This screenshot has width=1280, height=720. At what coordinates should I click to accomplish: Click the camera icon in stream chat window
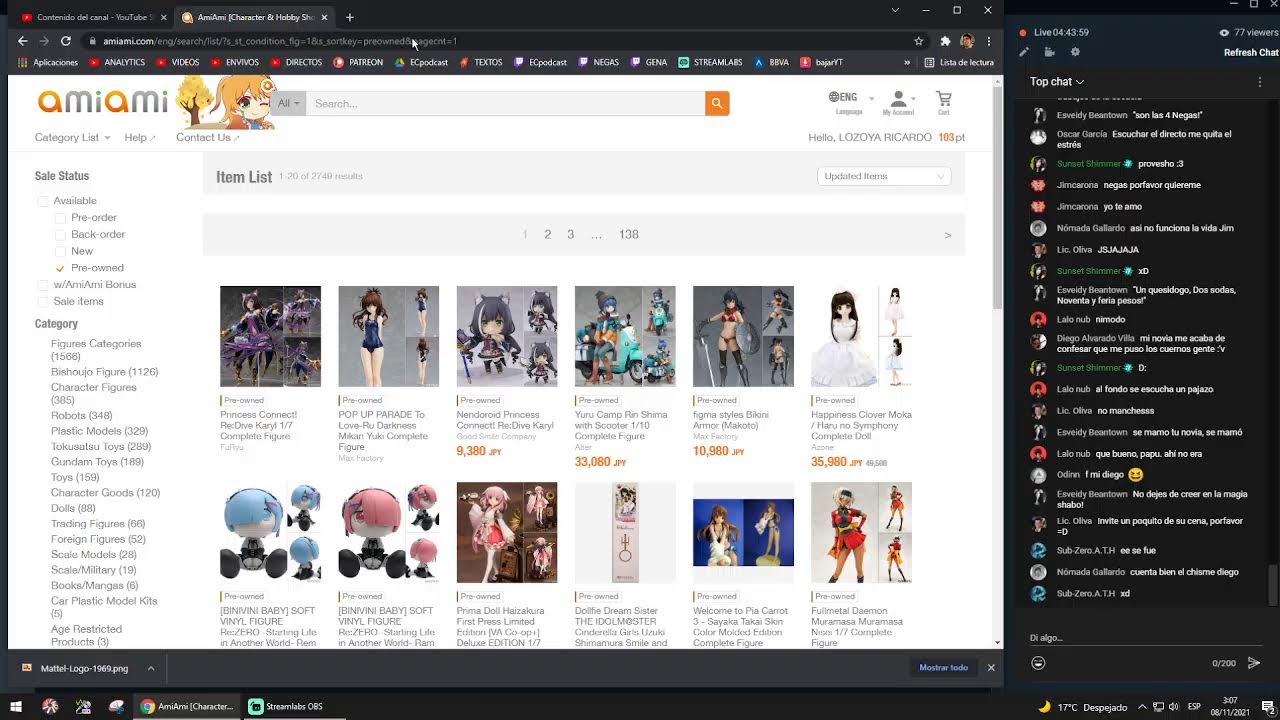click(x=1049, y=52)
